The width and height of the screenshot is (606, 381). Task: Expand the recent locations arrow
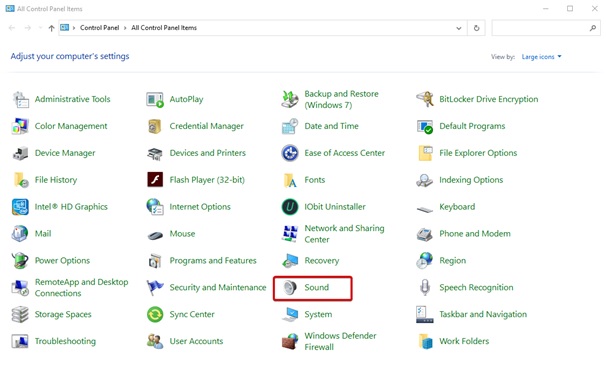[x=40, y=28]
